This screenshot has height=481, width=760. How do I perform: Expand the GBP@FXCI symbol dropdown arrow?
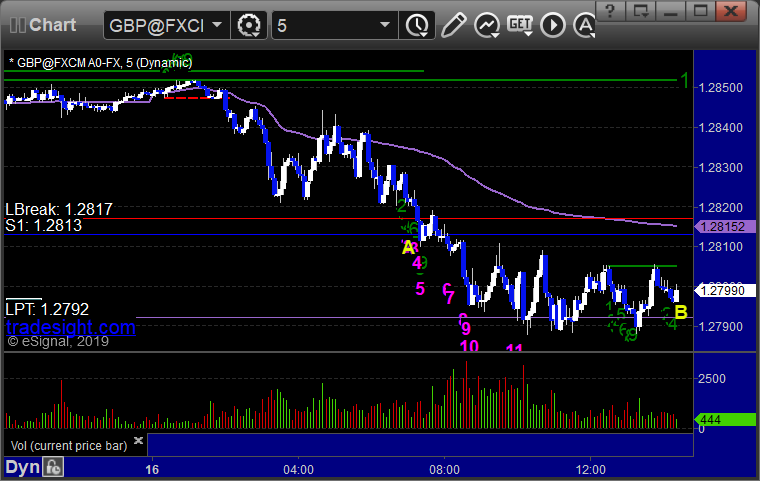click(x=217, y=24)
